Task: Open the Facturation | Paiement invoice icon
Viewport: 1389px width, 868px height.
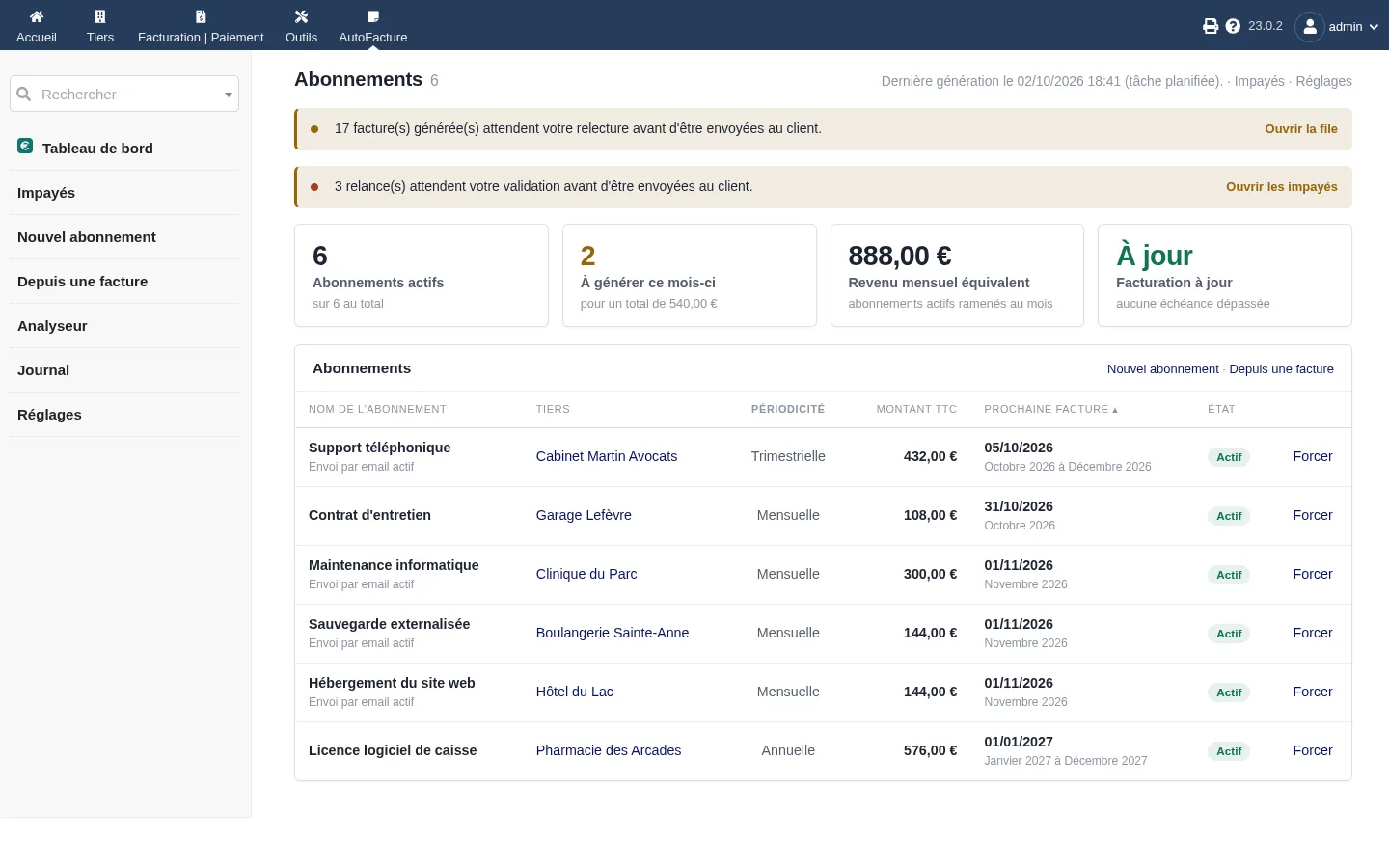Action: (201, 16)
